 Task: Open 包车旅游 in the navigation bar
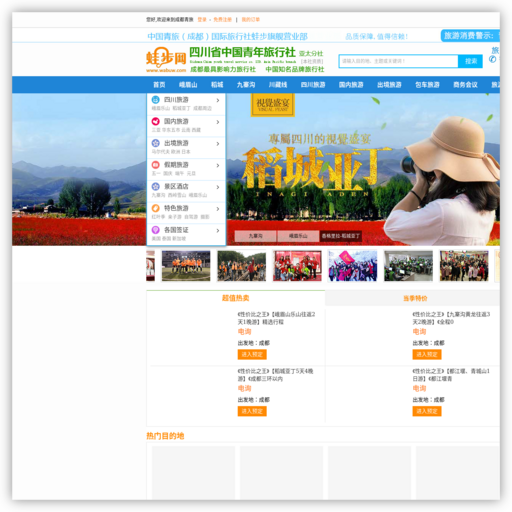point(427,85)
